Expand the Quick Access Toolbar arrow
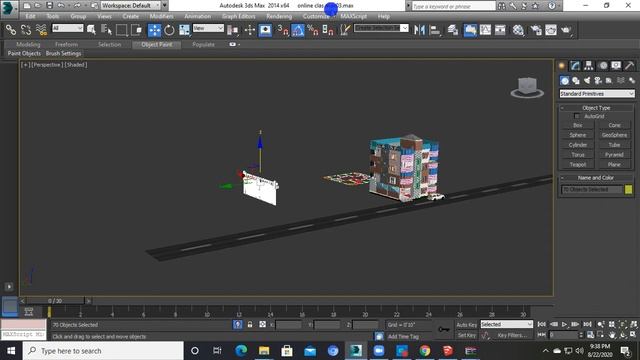Image resolution: width=640 pixels, height=360 pixels. (x=165, y=6)
